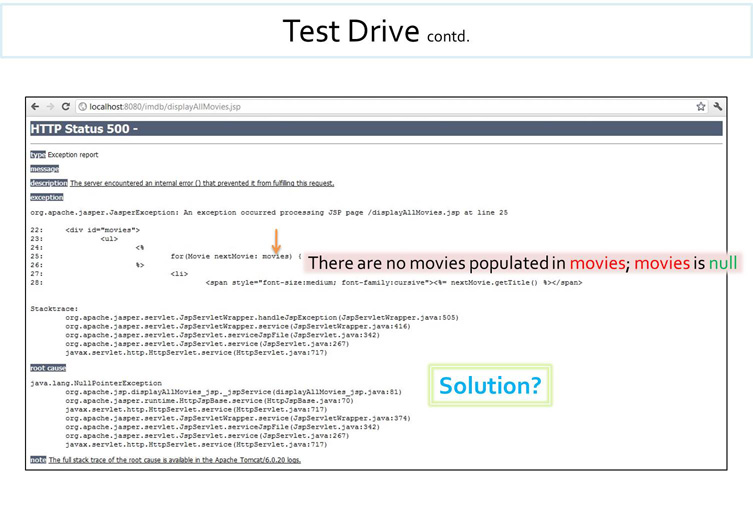Open the wrench settings menu
The width and height of the screenshot is (753, 514).
tap(717, 106)
